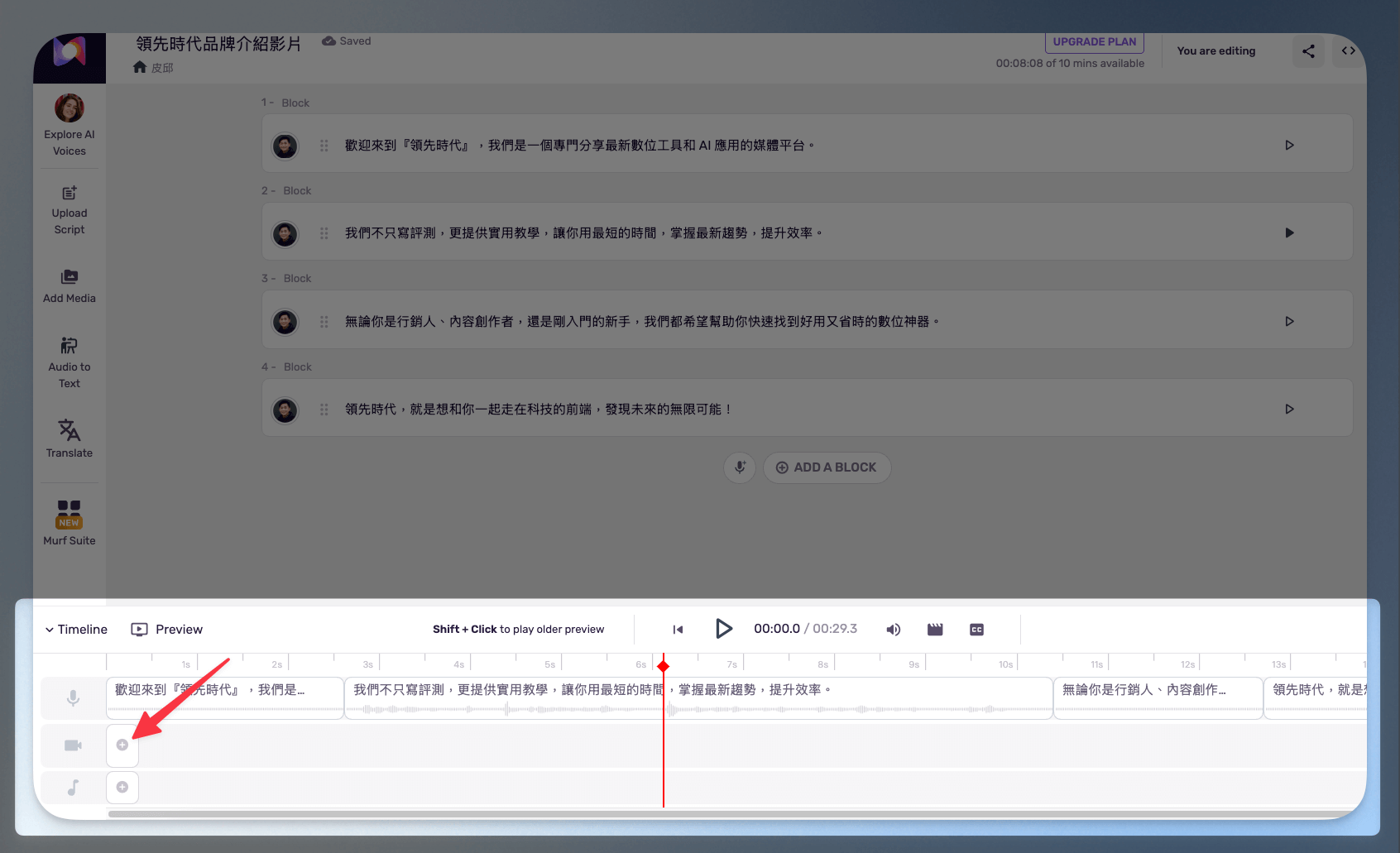This screenshot has width=1400, height=853.
Task: Click the UPGRADE PLAN button
Action: click(x=1095, y=41)
